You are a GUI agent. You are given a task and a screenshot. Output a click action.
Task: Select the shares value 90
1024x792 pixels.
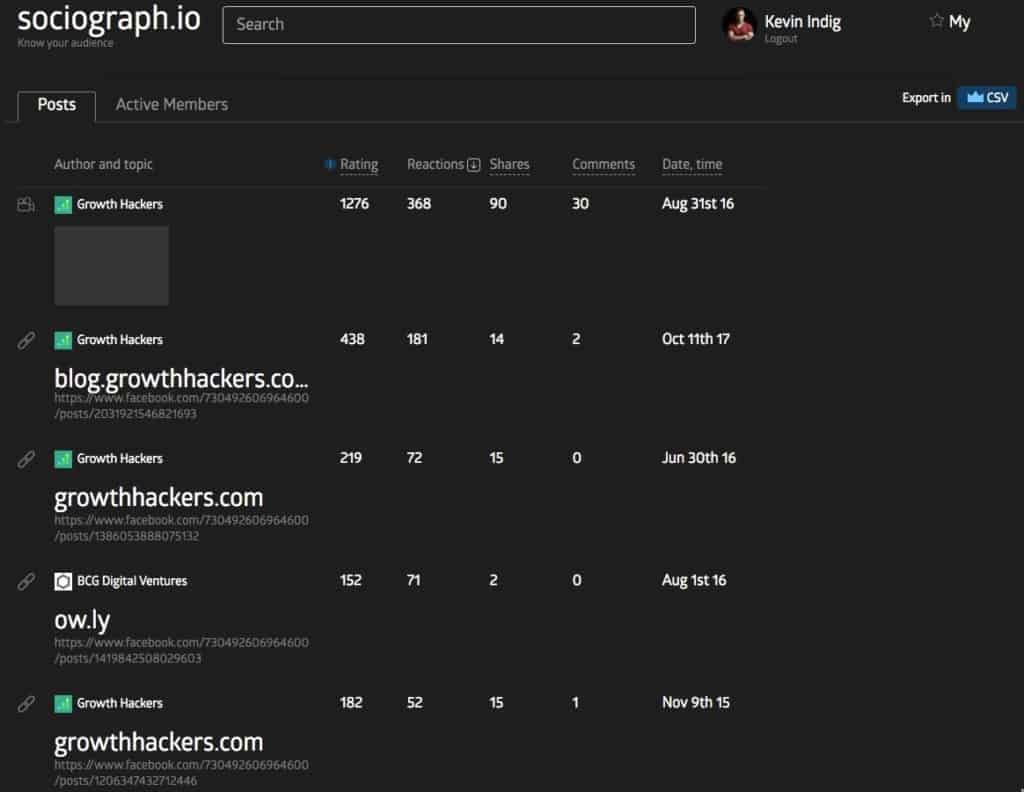click(x=498, y=204)
